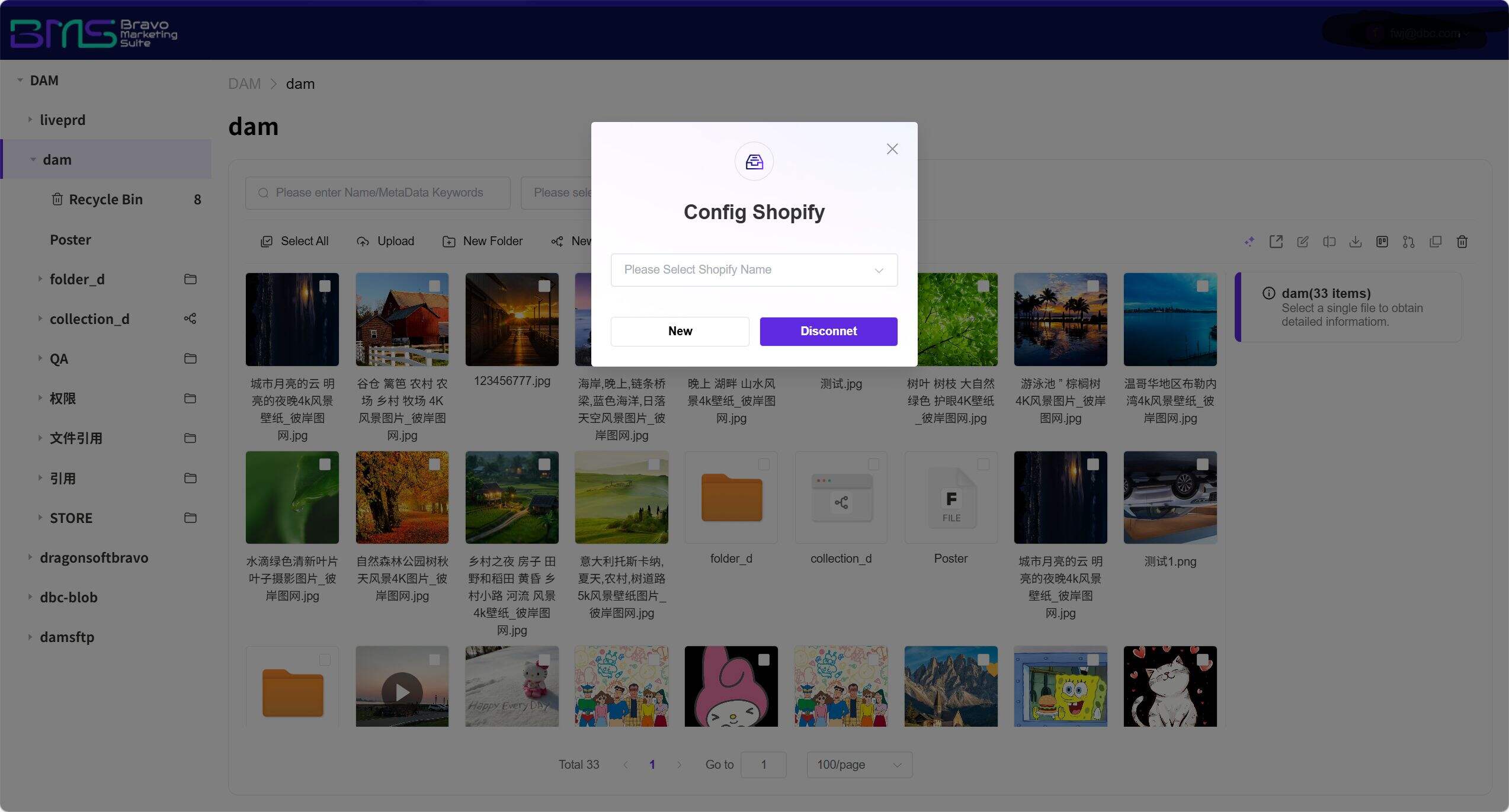Click the copy duplicate toolbar icon
The height and width of the screenshot is (812, 1509).
pyautogui.click(x=1435, y=242)
